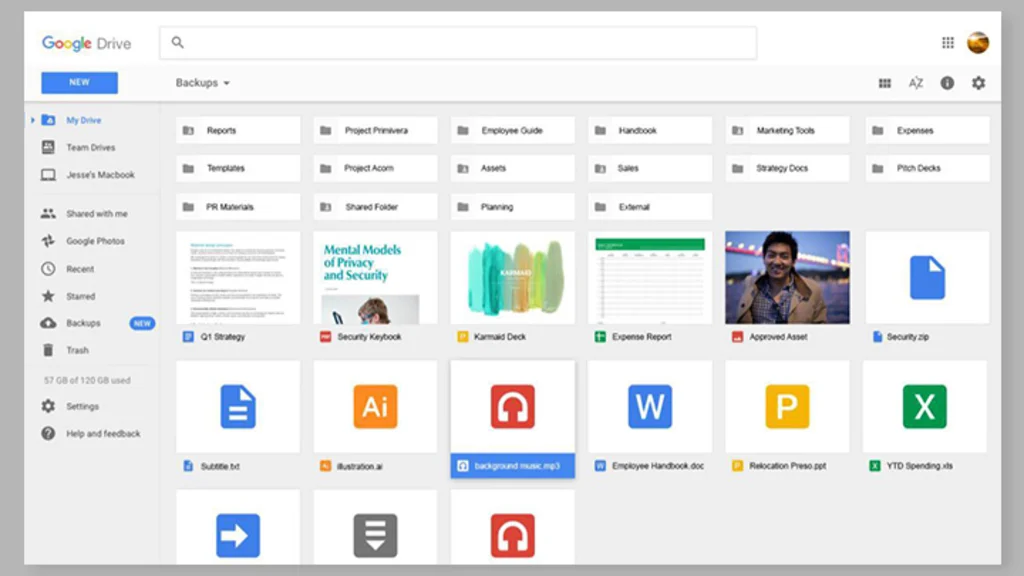This screenshot has height=576, width=1024.
Task: Open the Google apps grid launcher
Action: coord(947,42)
